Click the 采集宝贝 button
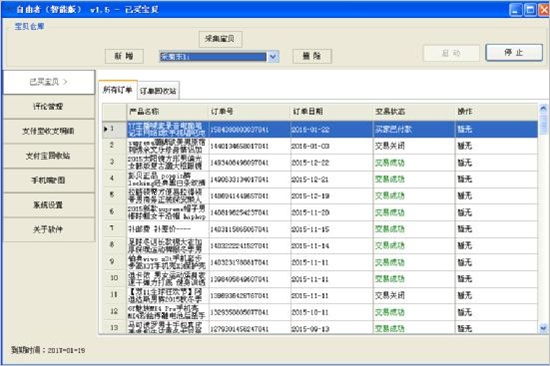 pyautogui.click(x=220, y=39)
